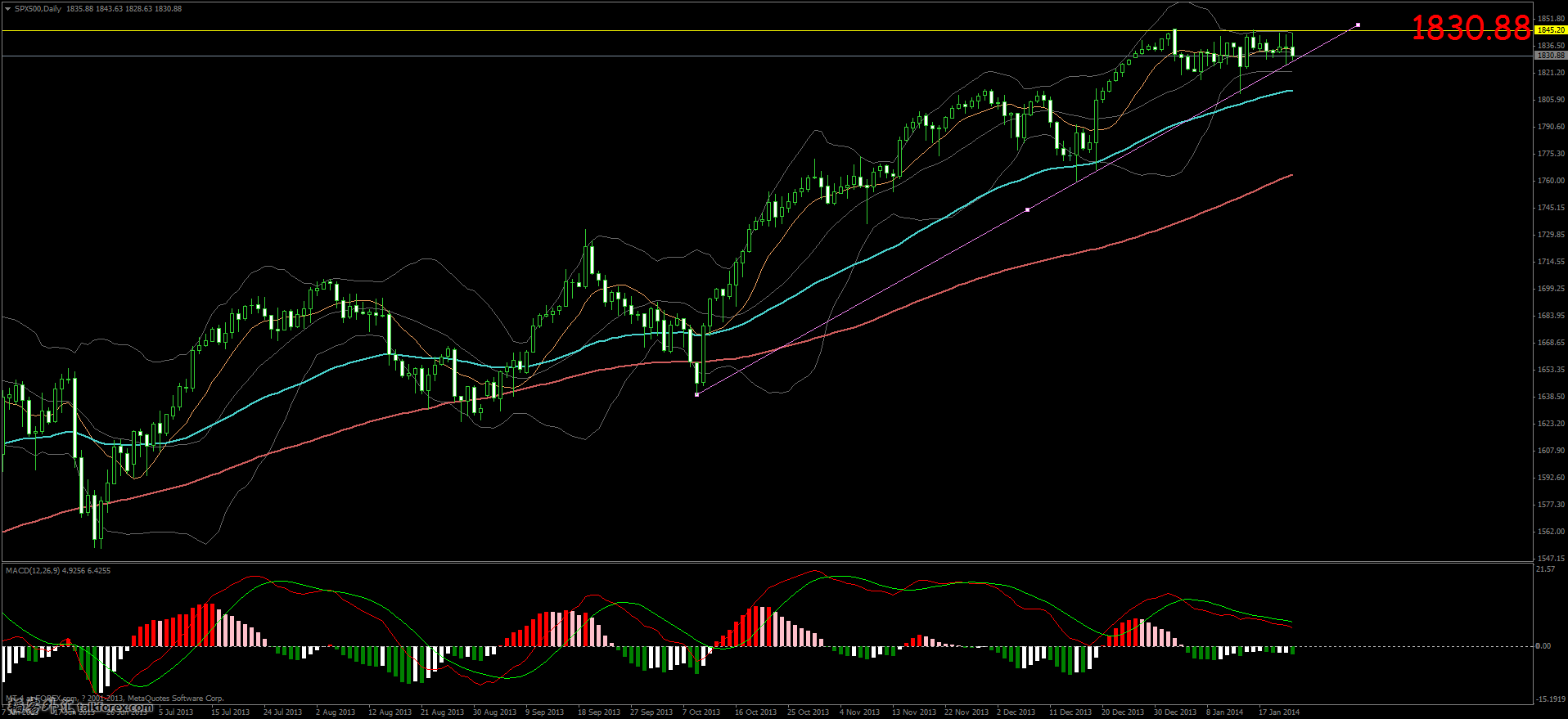The width and height of the screenshot is (1568, 719).
Task: Click the 5 Jul 2013 date label
Action: point(176,712)
